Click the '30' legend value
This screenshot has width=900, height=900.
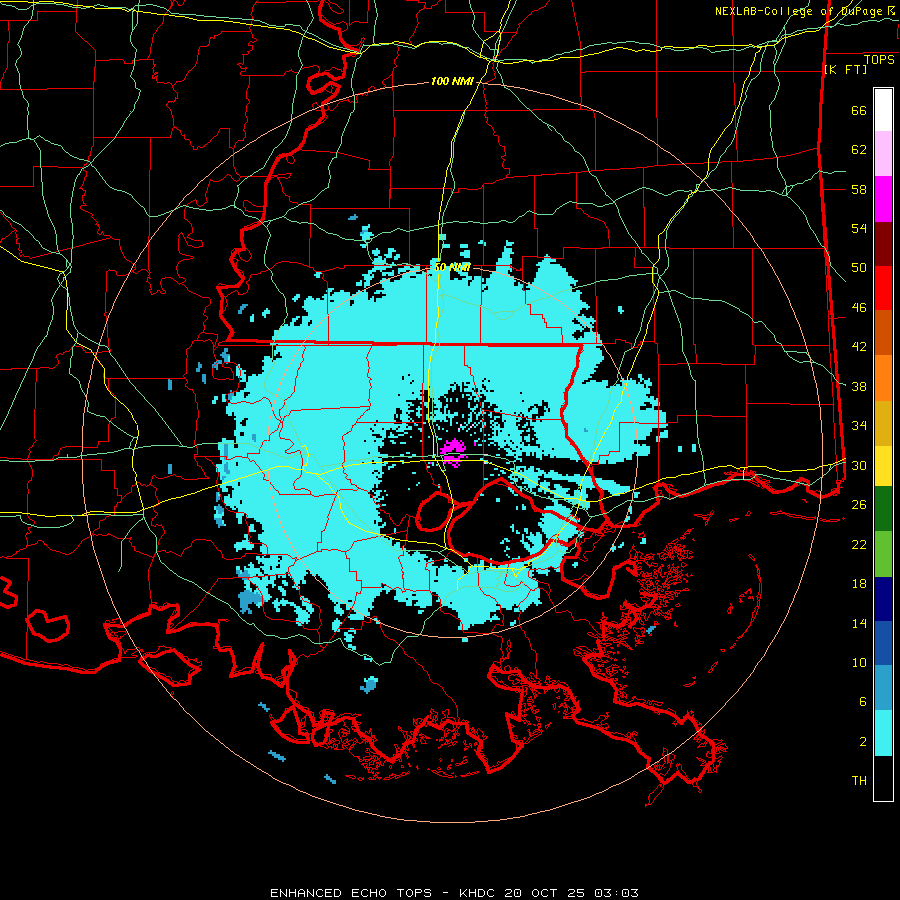(859, 465)
